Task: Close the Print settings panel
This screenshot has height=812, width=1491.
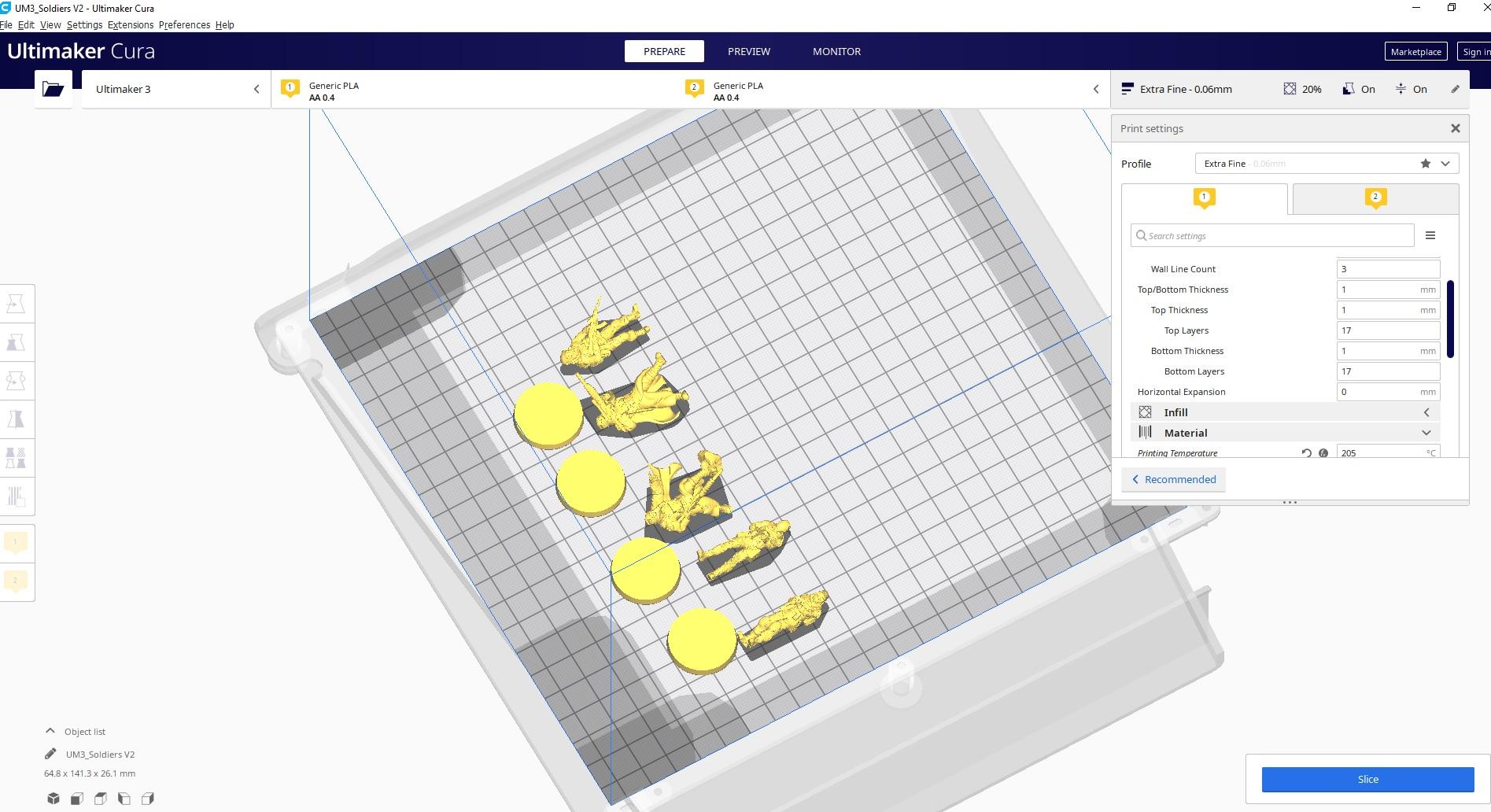Action: pos(1456,128)
